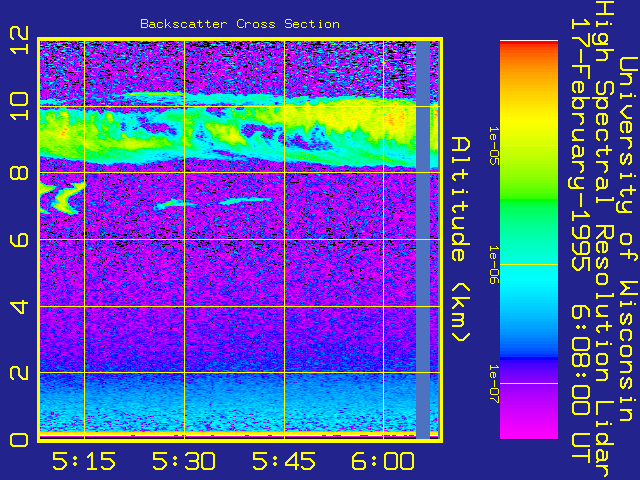Click the 5:30 time axis label
Viewport: 640px width, 480px height.
click(x=184, y=461)
